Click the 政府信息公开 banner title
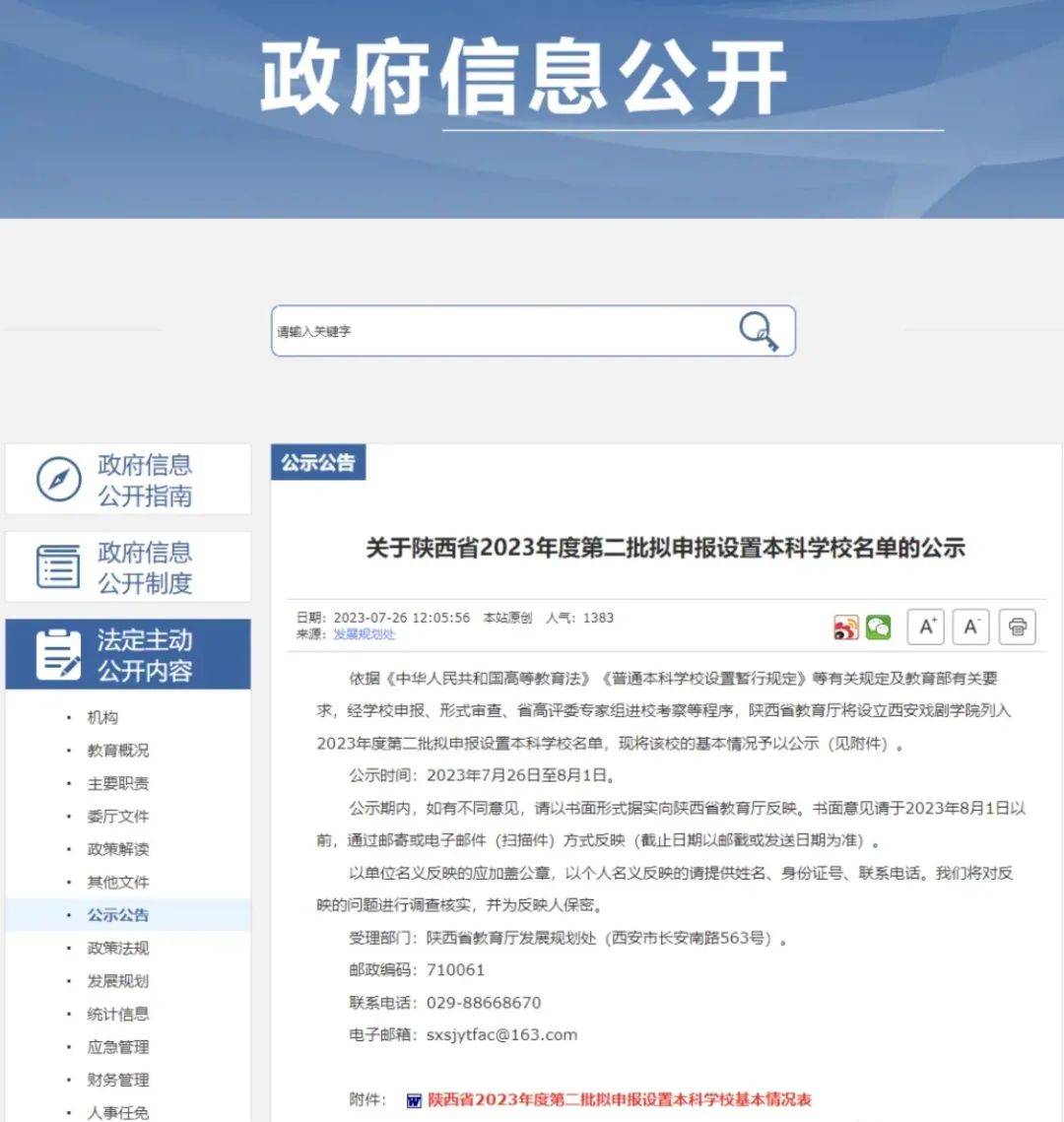 523,77
